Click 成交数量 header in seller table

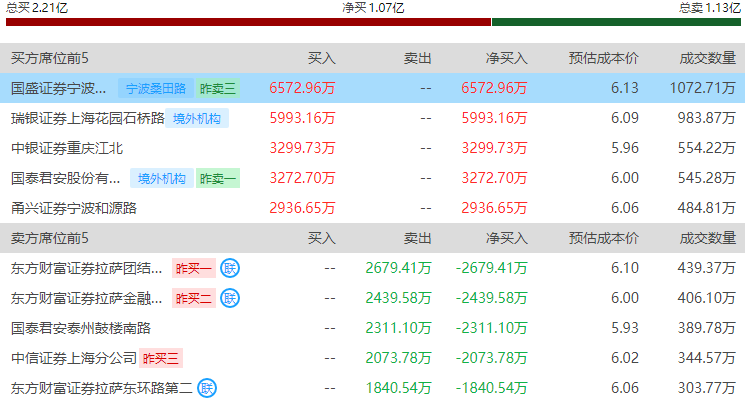[x=708, y=238]
